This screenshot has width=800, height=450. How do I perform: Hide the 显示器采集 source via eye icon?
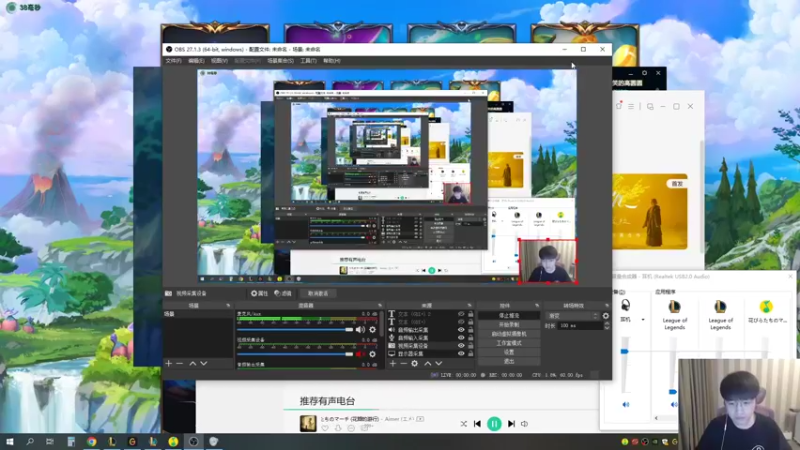click(461, 354)
